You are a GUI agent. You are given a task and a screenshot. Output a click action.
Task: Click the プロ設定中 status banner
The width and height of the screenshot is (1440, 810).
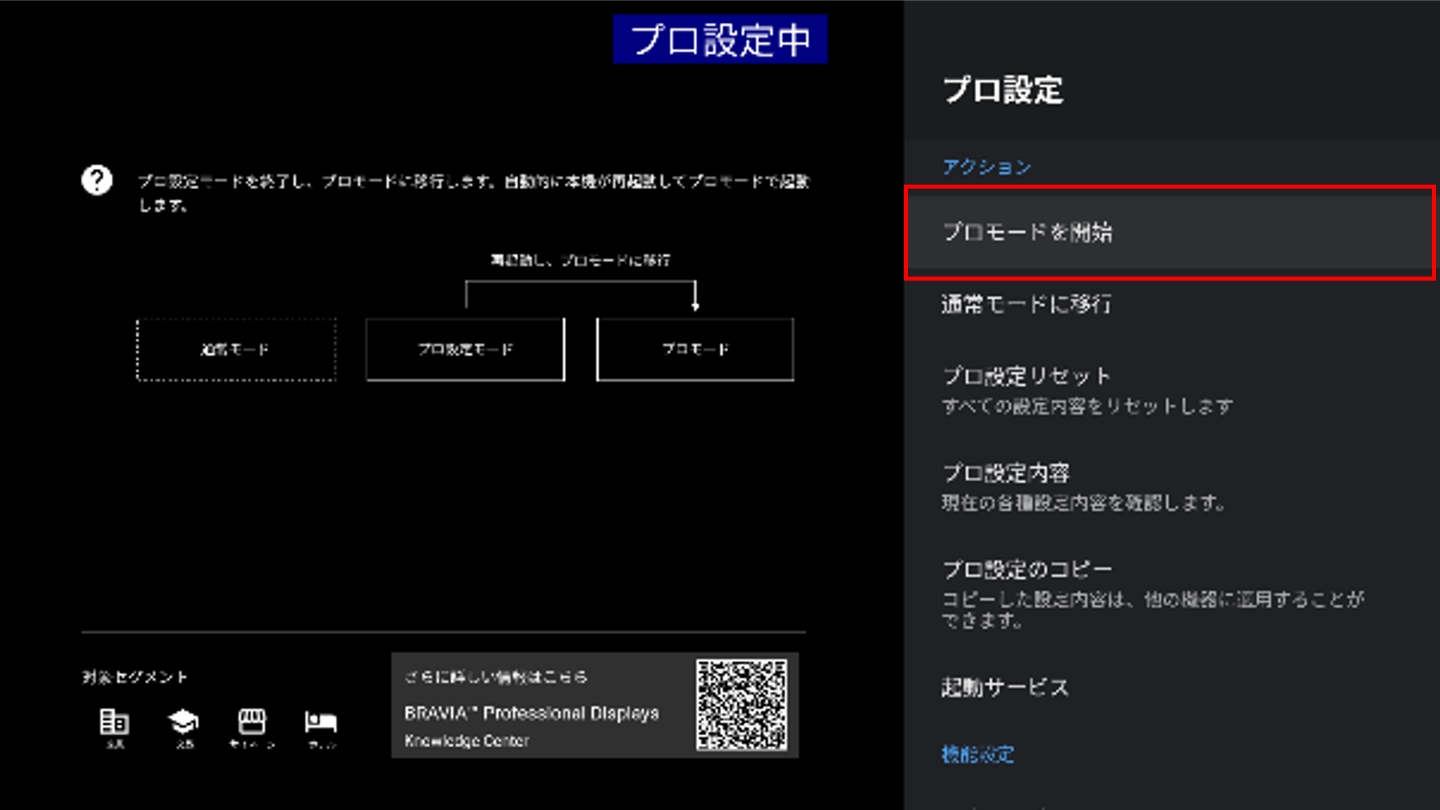720,40
